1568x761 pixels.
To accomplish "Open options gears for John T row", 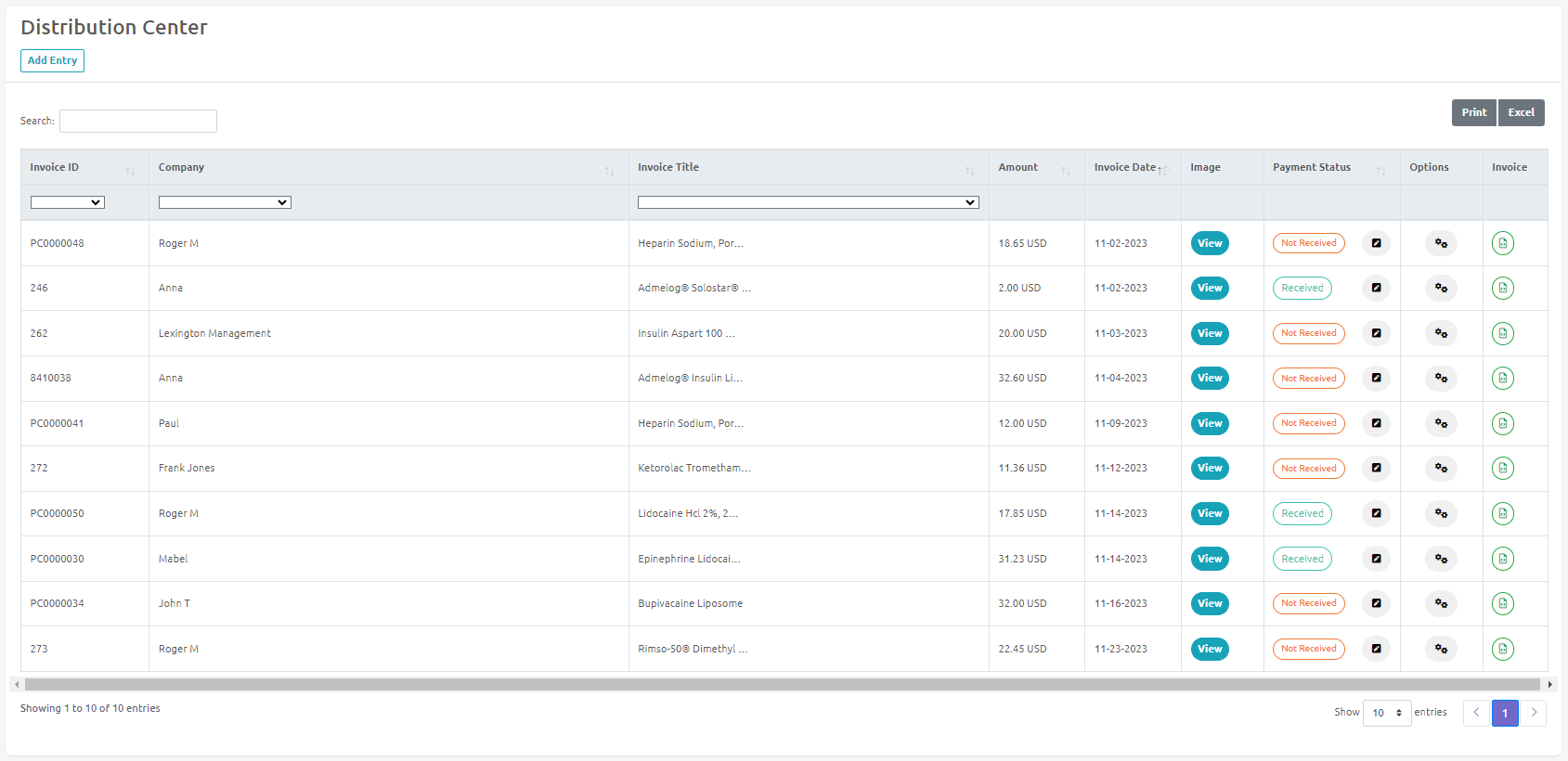I will point(1441,603).
